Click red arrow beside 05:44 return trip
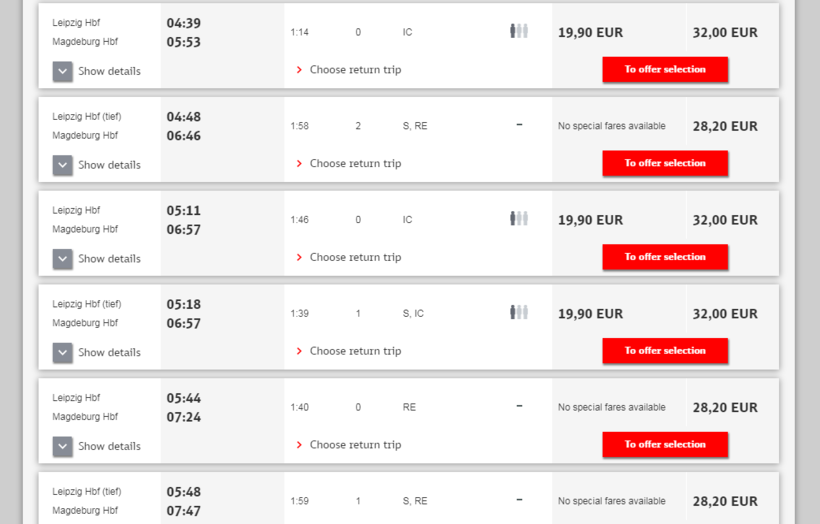Viewport: 820px width, 524px height. click(299, 445)
